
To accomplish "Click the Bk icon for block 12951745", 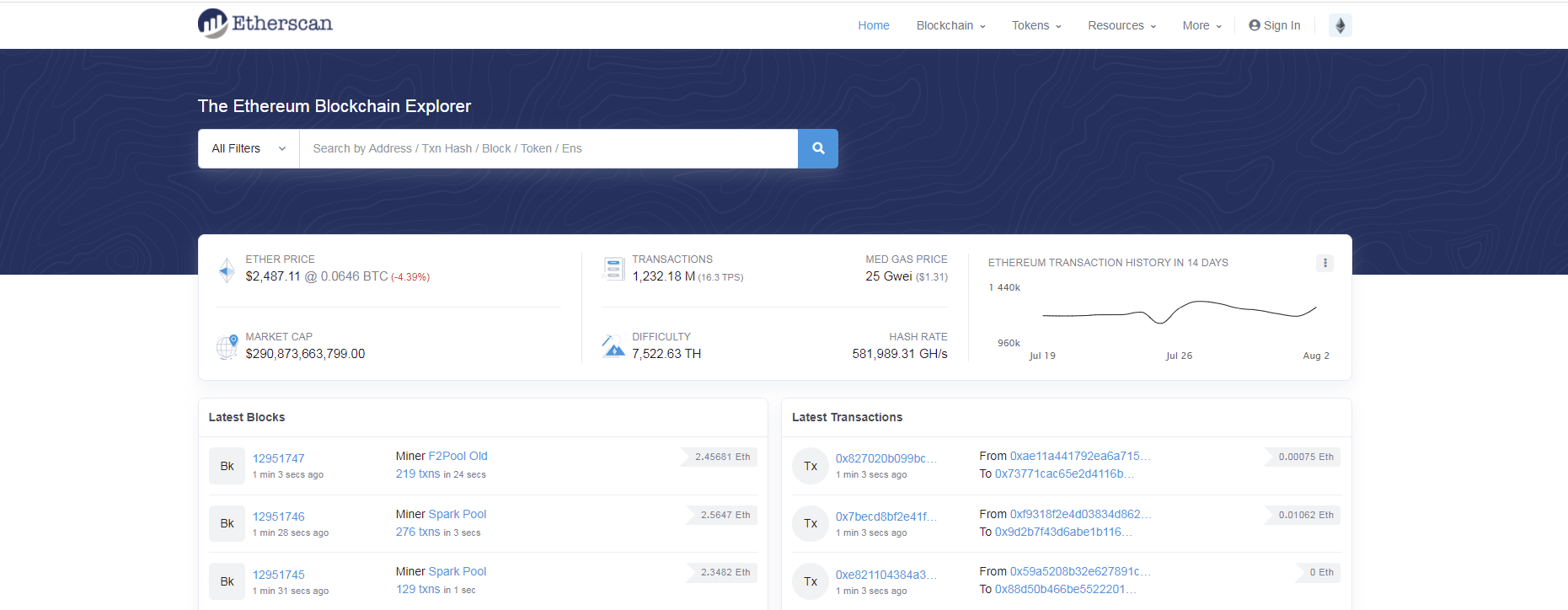I will [227, 581].
